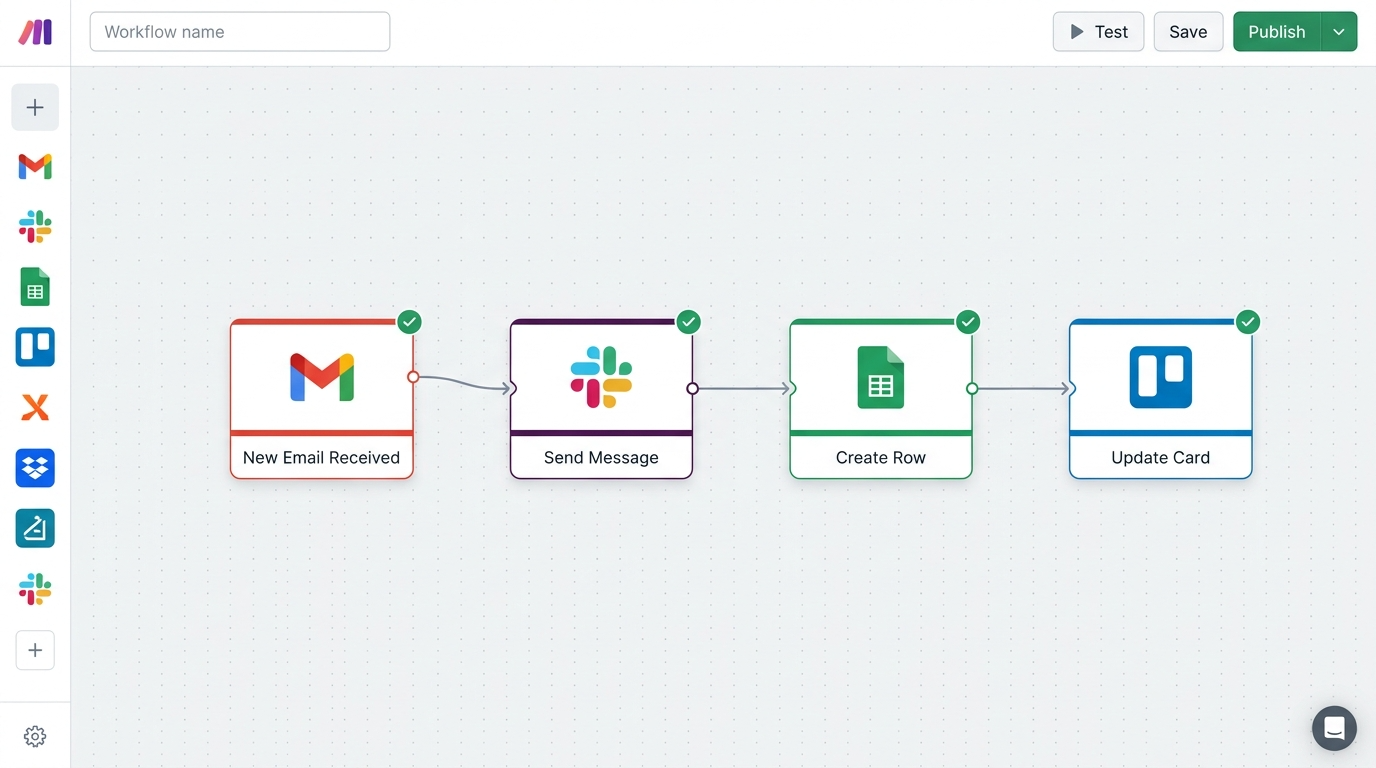Click the Sheets icon in the Create Row node

click(881, 377)
